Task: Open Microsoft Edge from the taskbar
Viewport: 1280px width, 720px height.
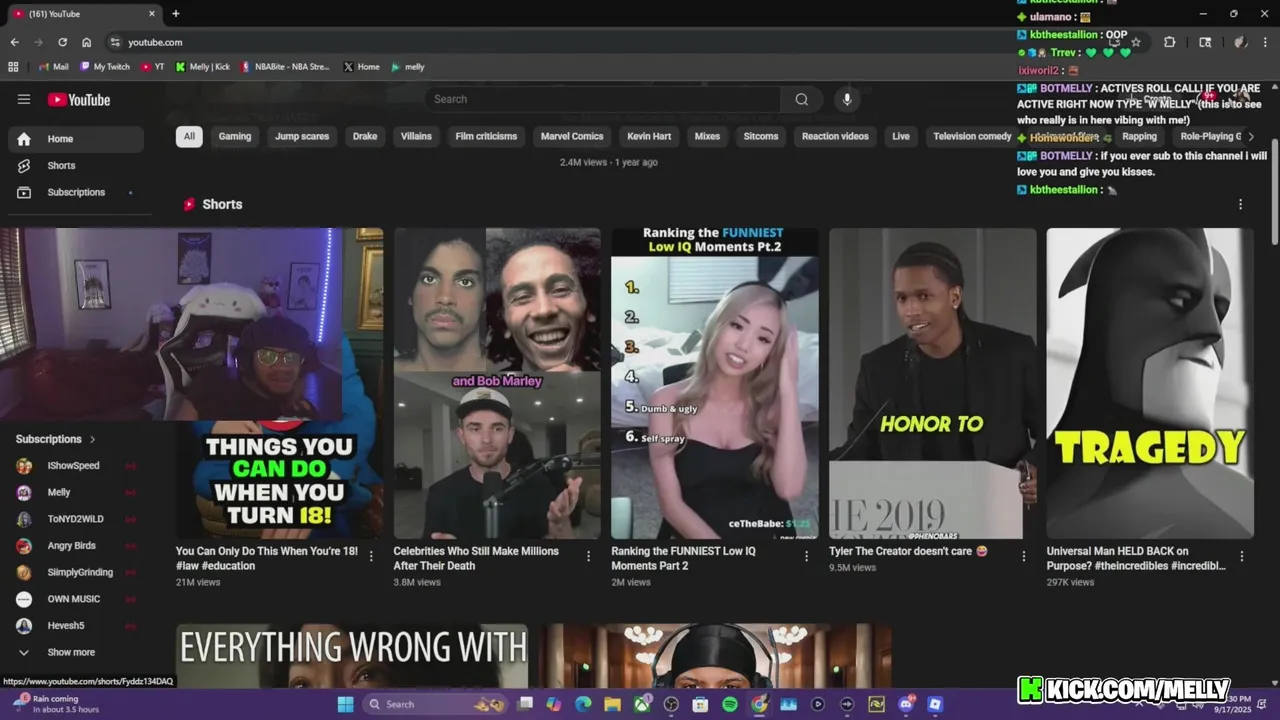Action: pos(583,704)
